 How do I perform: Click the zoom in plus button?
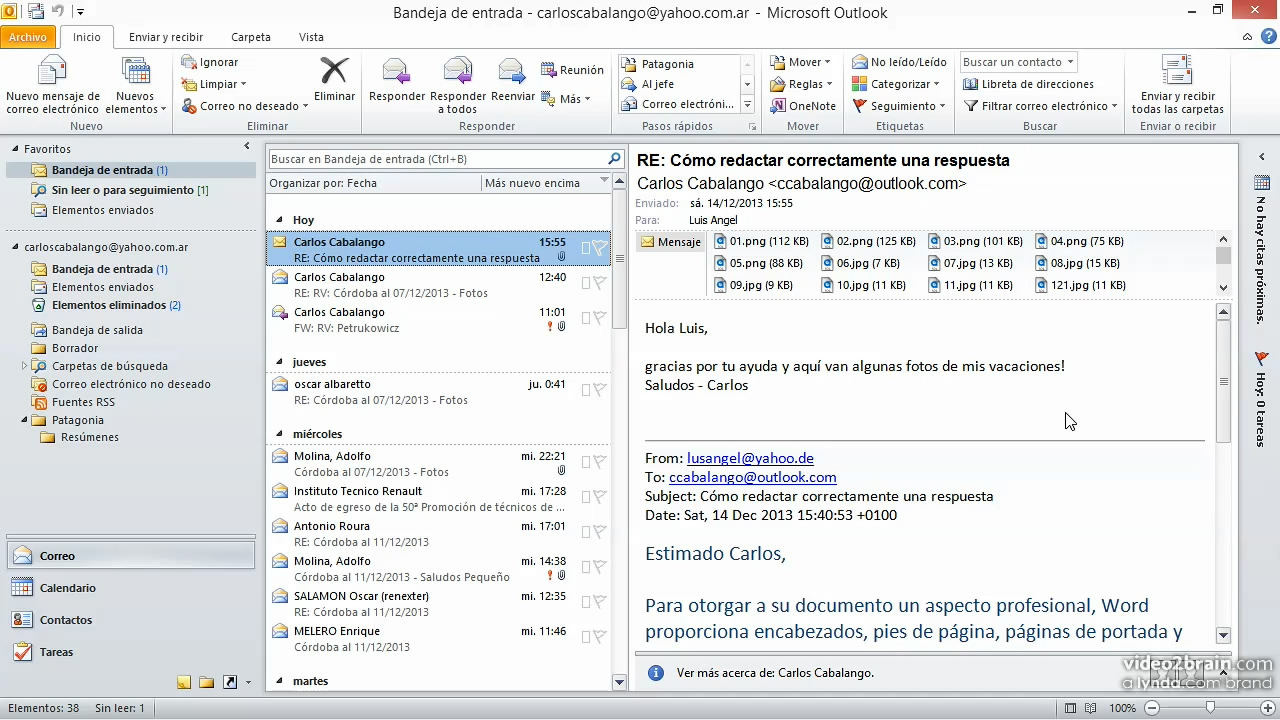1268,708
